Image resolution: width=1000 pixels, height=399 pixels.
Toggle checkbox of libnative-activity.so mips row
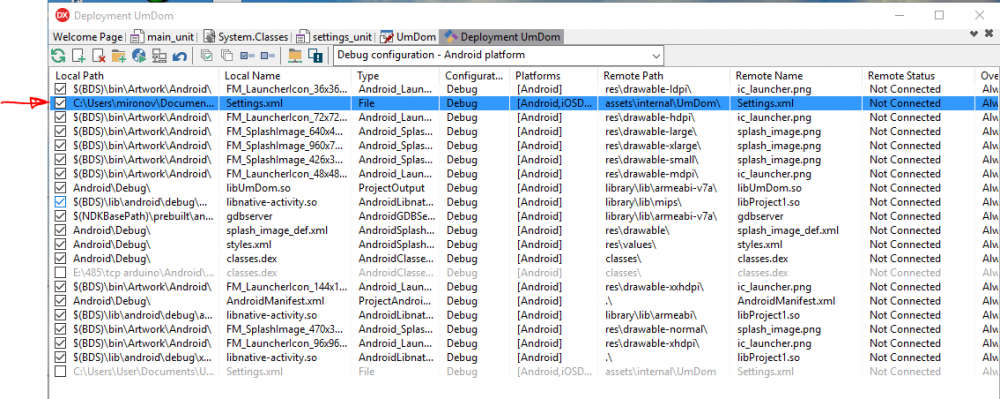coord(60,202)
